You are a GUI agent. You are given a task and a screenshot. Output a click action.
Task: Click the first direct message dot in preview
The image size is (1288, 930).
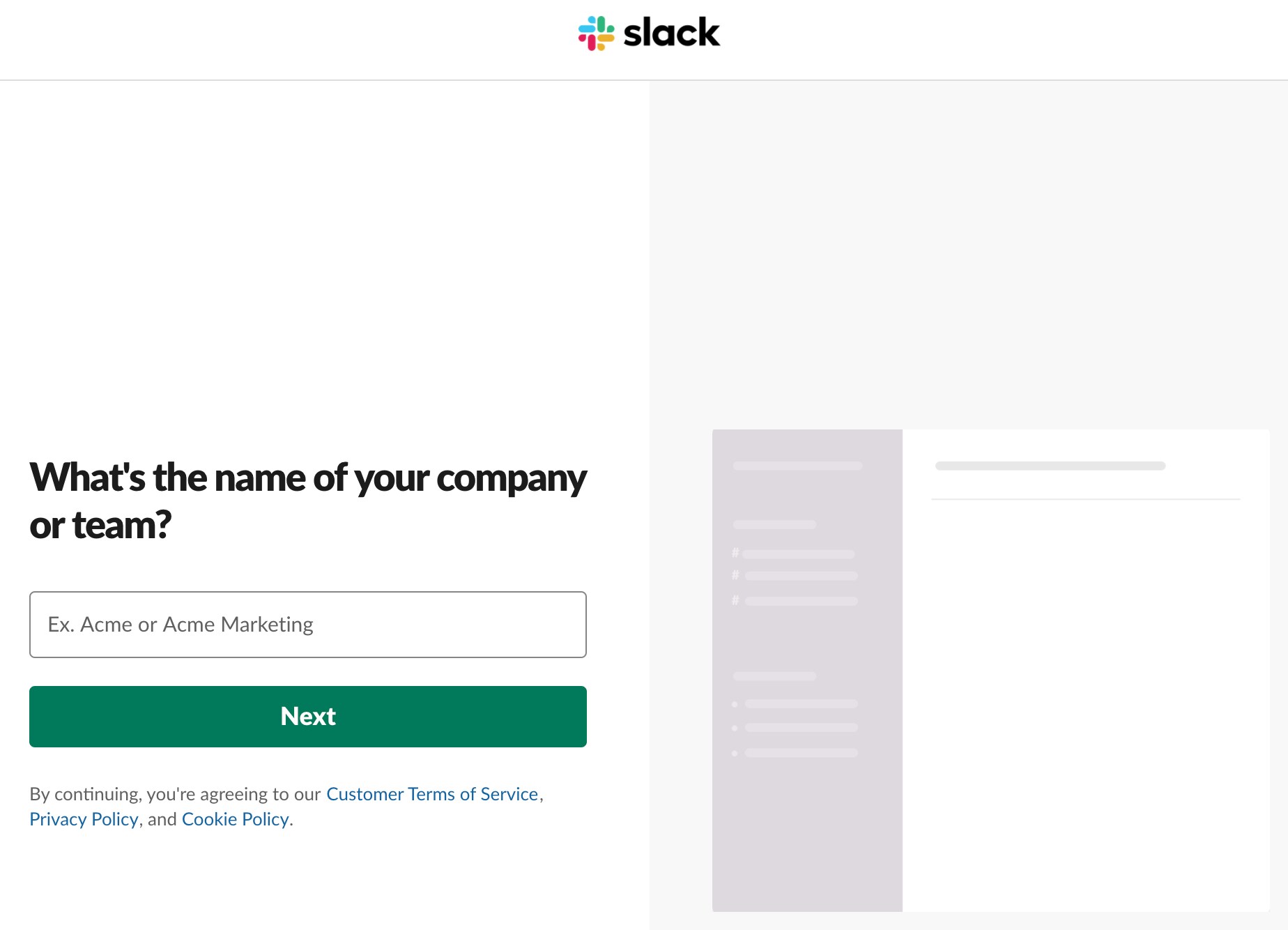click(x=735, y=704)
